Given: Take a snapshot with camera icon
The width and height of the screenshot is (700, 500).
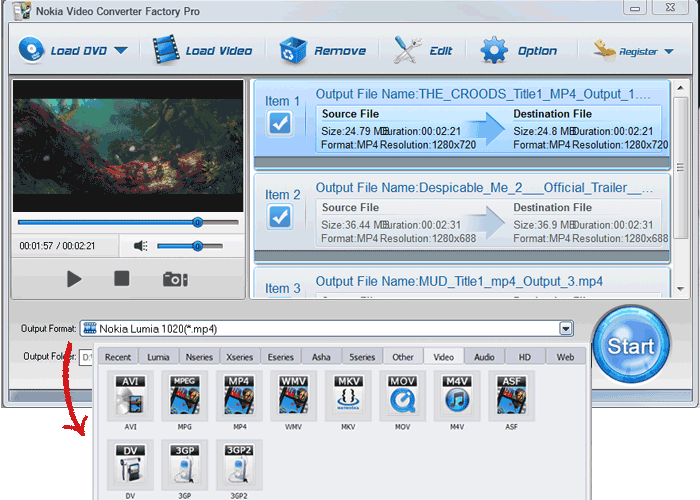Looking at the screenshot, I should tap(175, 279).
